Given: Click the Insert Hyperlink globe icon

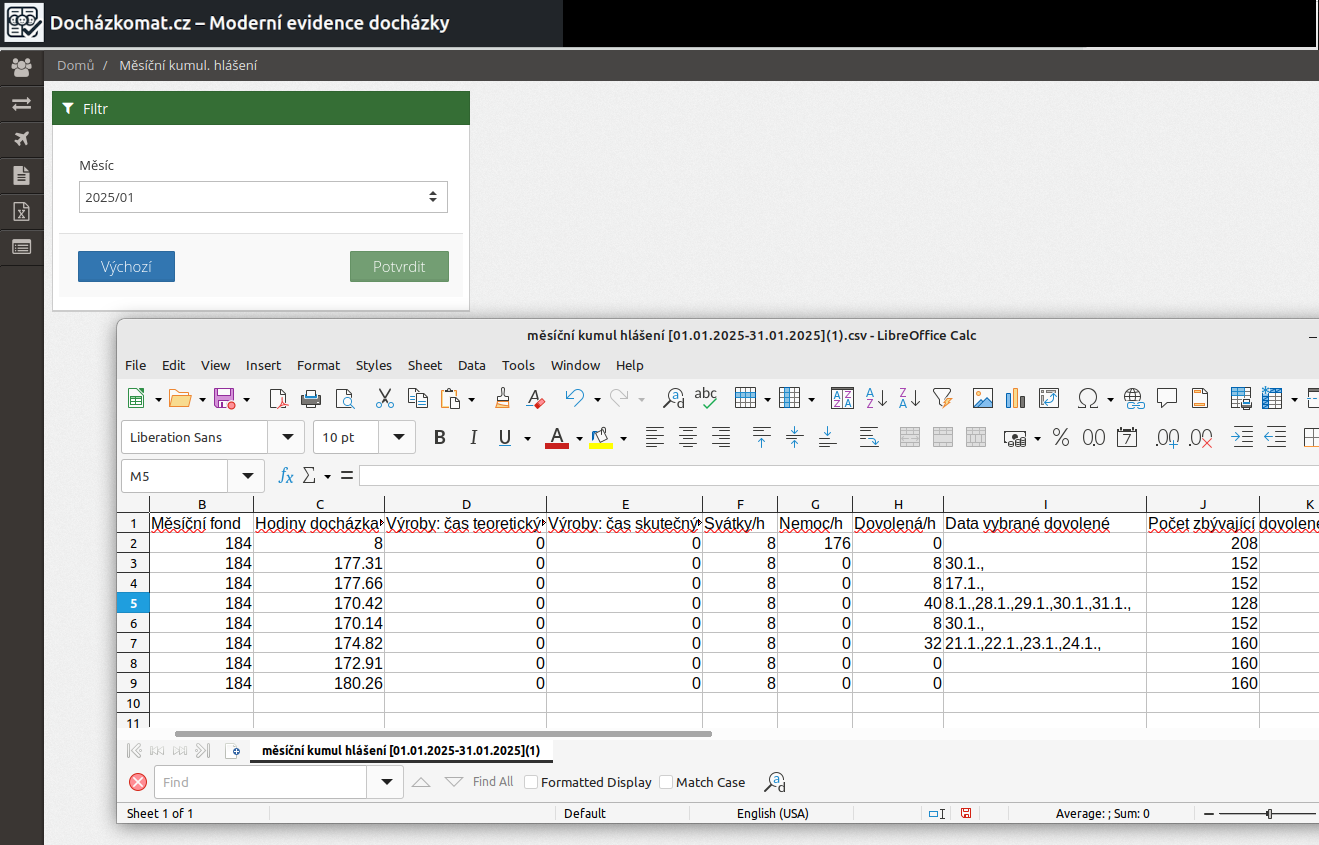Looking at the screenshot, I should 1134,399.
